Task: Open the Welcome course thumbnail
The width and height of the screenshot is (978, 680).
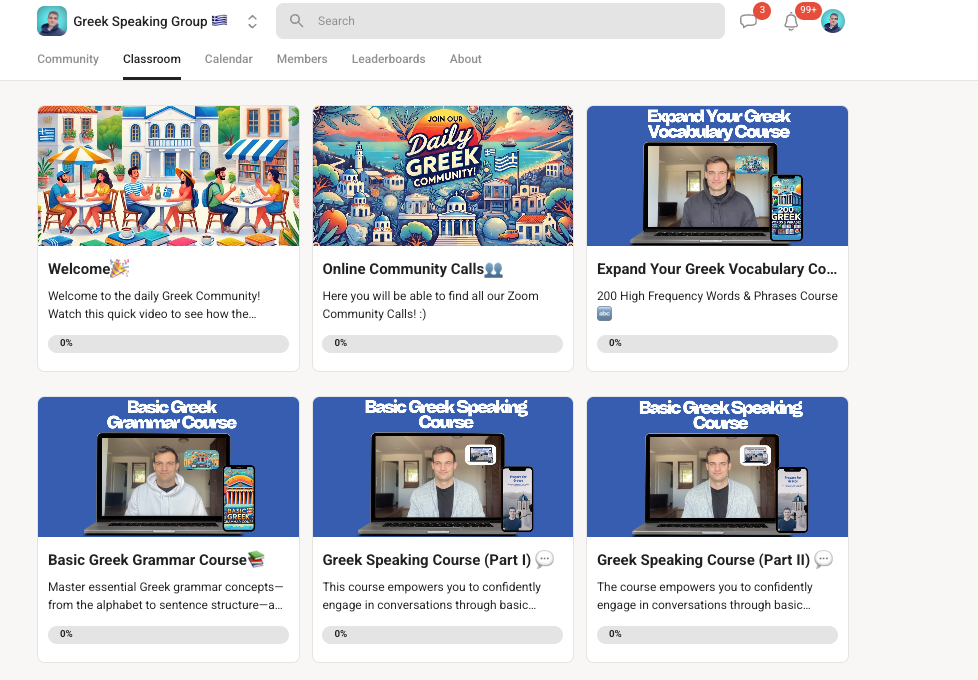Action: point(168,176)
